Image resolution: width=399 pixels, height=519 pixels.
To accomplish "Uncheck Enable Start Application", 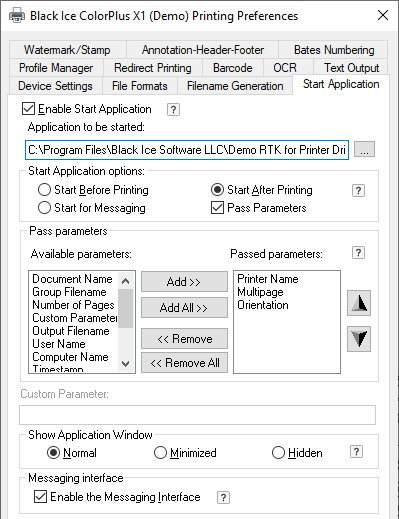I will (x=28, y=109).
